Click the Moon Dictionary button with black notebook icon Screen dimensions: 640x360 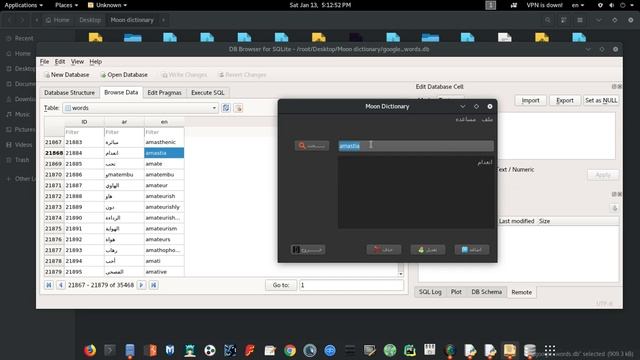point(308,249)
